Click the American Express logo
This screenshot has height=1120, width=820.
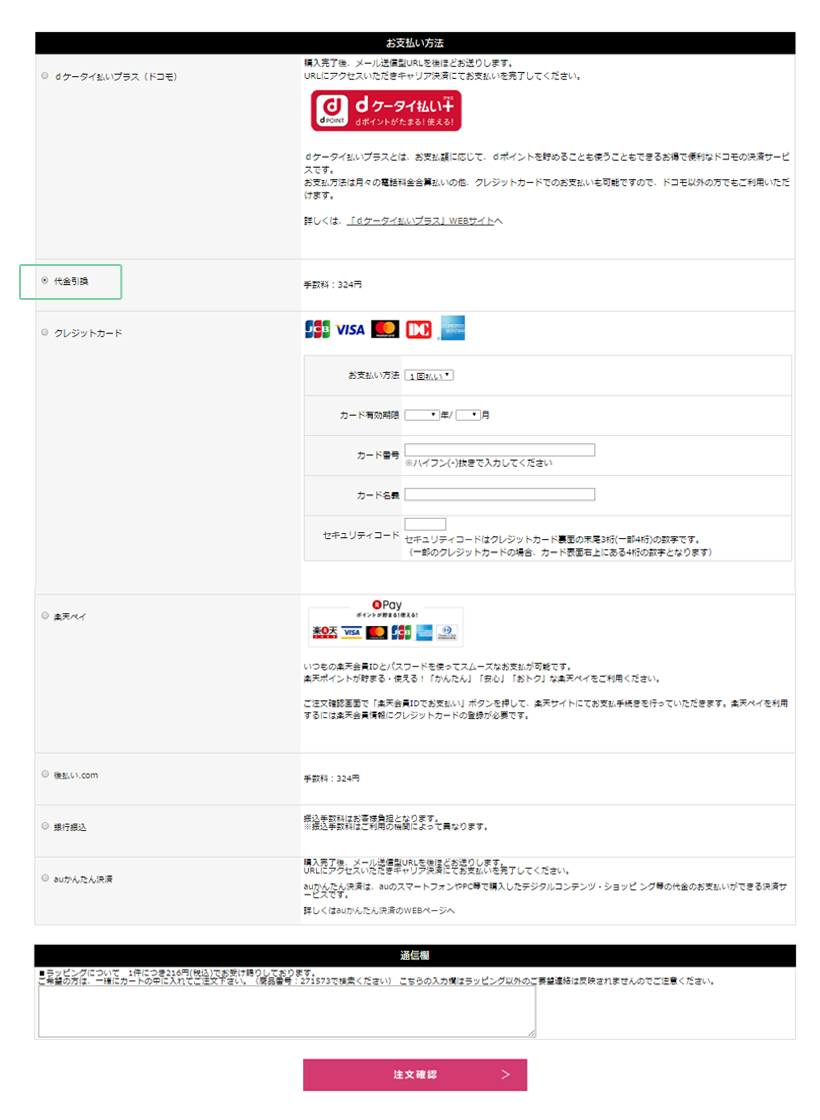[x=452, y=328]
